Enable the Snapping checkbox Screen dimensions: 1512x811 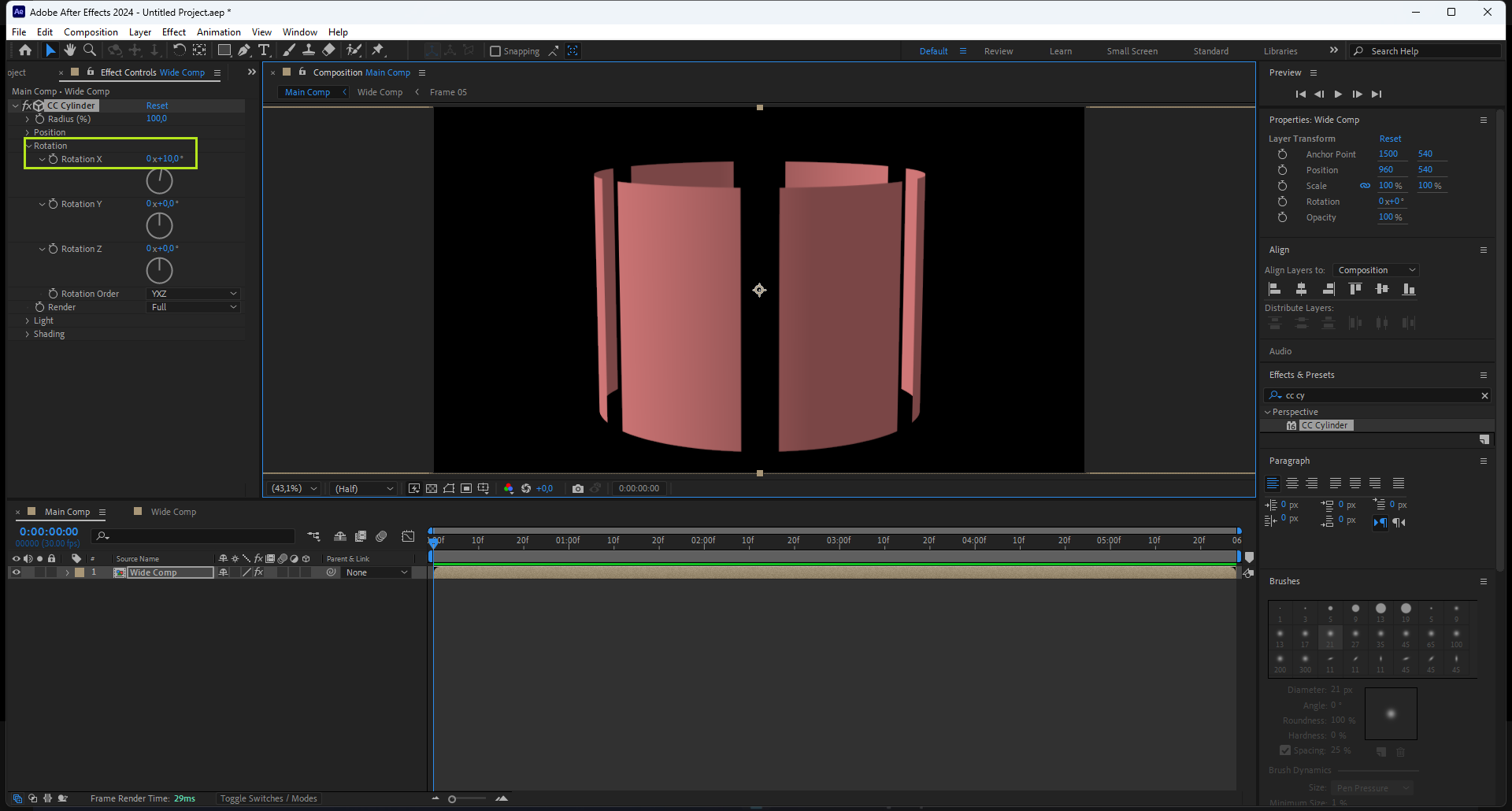click(x=495, y=51)
